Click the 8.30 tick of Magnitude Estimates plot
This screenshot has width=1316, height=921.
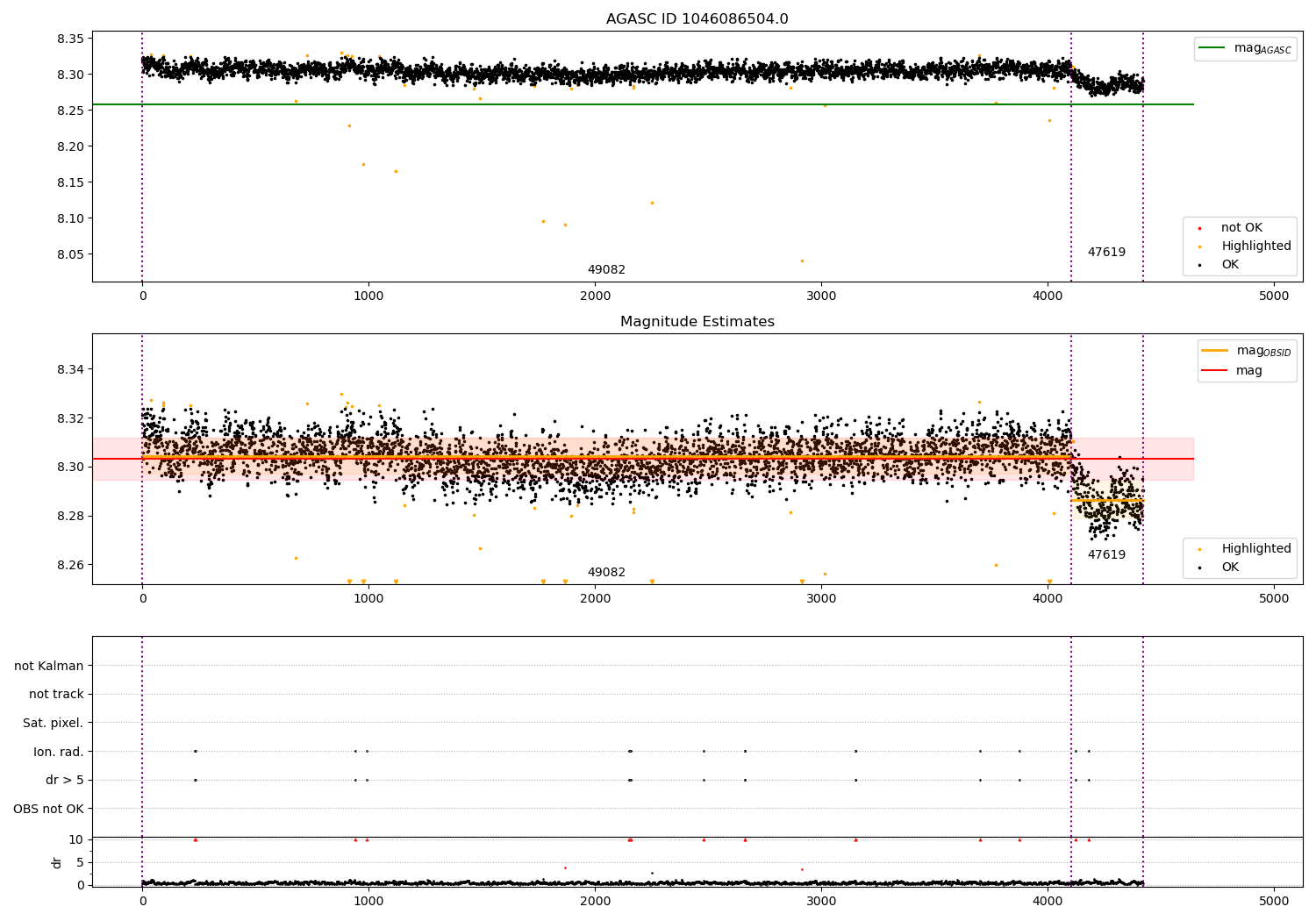coord(71,468)
